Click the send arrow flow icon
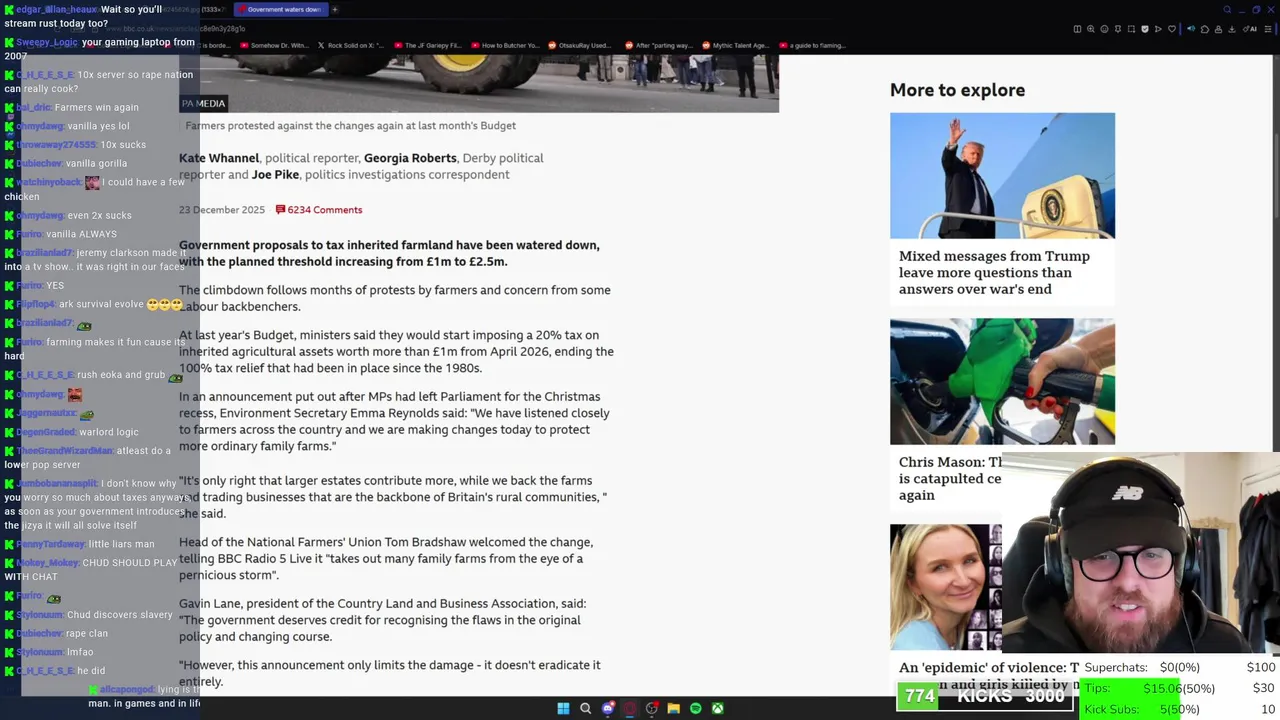Screen dimensions: 1280x720 [1158, 29]
